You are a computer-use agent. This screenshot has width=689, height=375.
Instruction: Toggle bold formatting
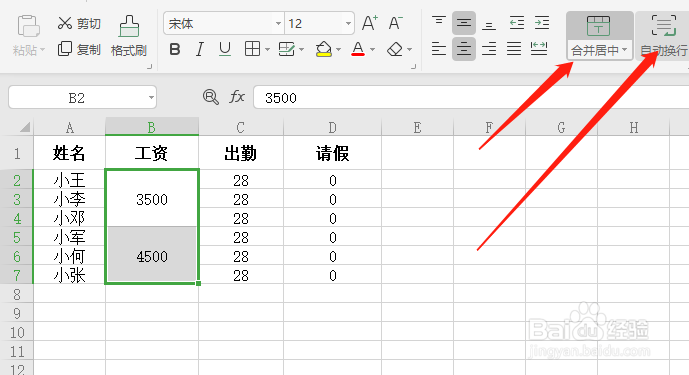(174, 49)
